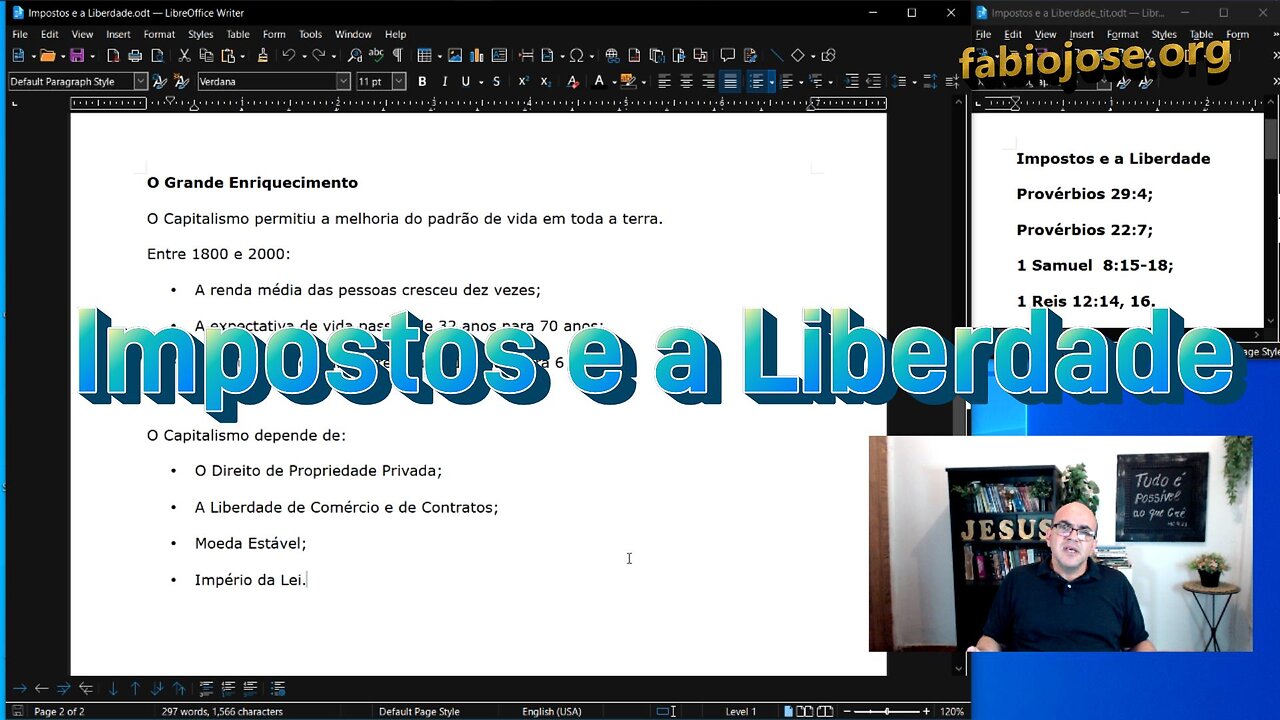Open Find and Replace

click(354, 56)
